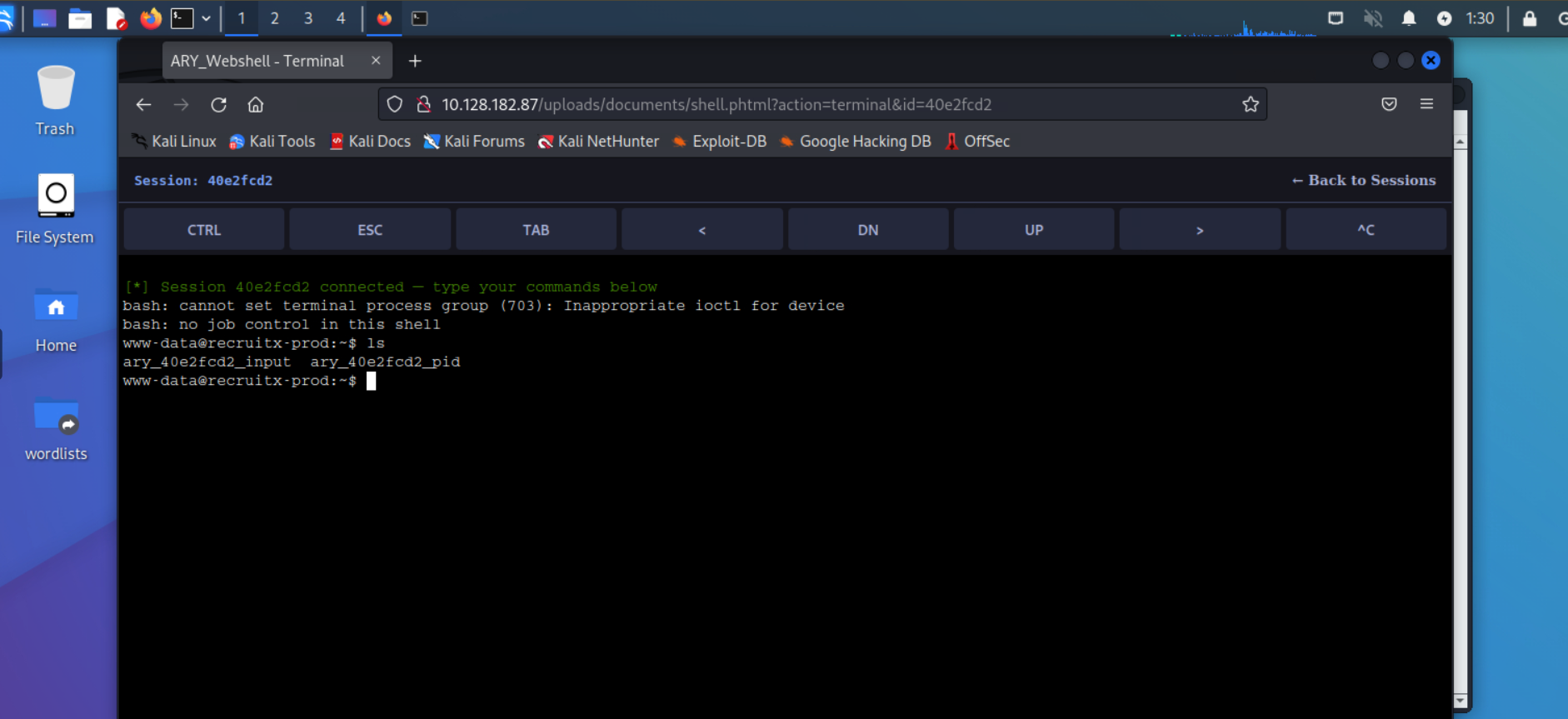Launch file manager from panel
This screenshot has height=719, width=1568.
tap(80, 18)
